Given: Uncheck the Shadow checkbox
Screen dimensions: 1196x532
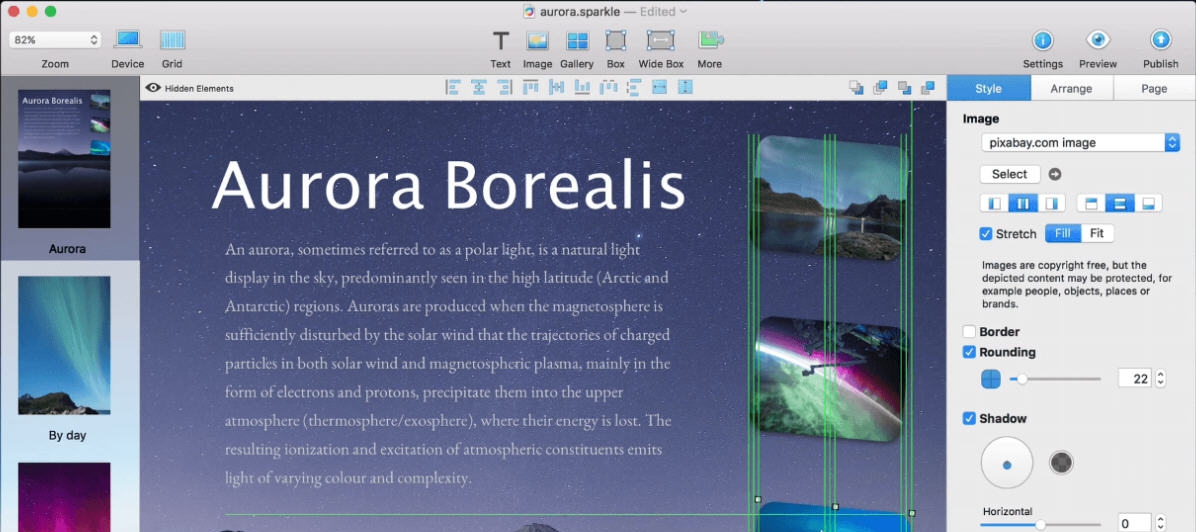Looking at the screenshot, I should pos(969,419).
